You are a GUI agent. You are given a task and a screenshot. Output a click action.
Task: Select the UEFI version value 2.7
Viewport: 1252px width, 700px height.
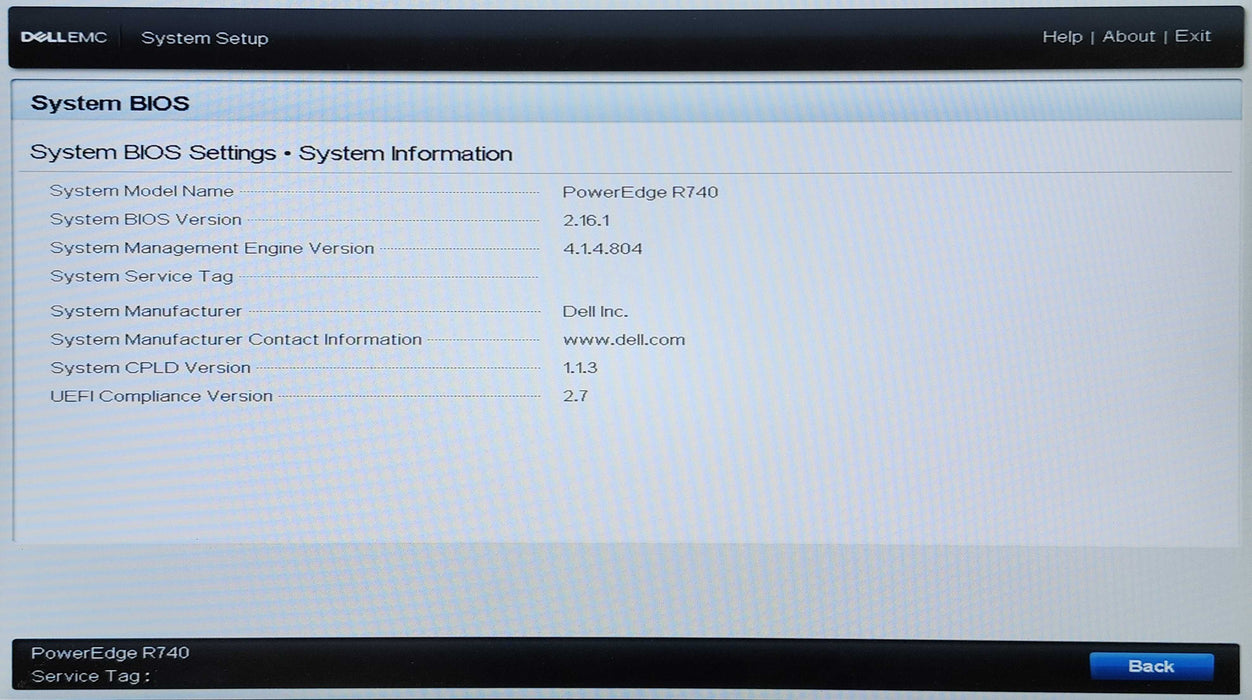(576, 396)
